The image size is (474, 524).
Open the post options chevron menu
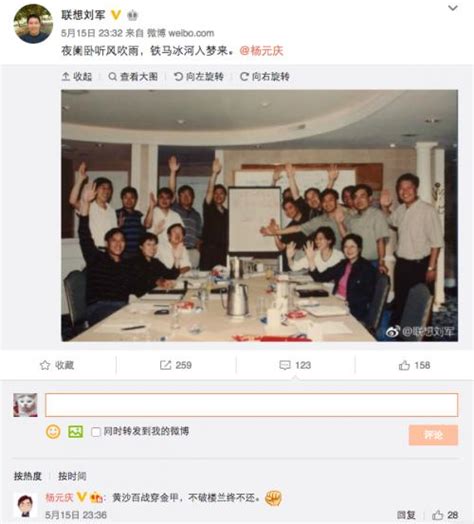(453, 8)
